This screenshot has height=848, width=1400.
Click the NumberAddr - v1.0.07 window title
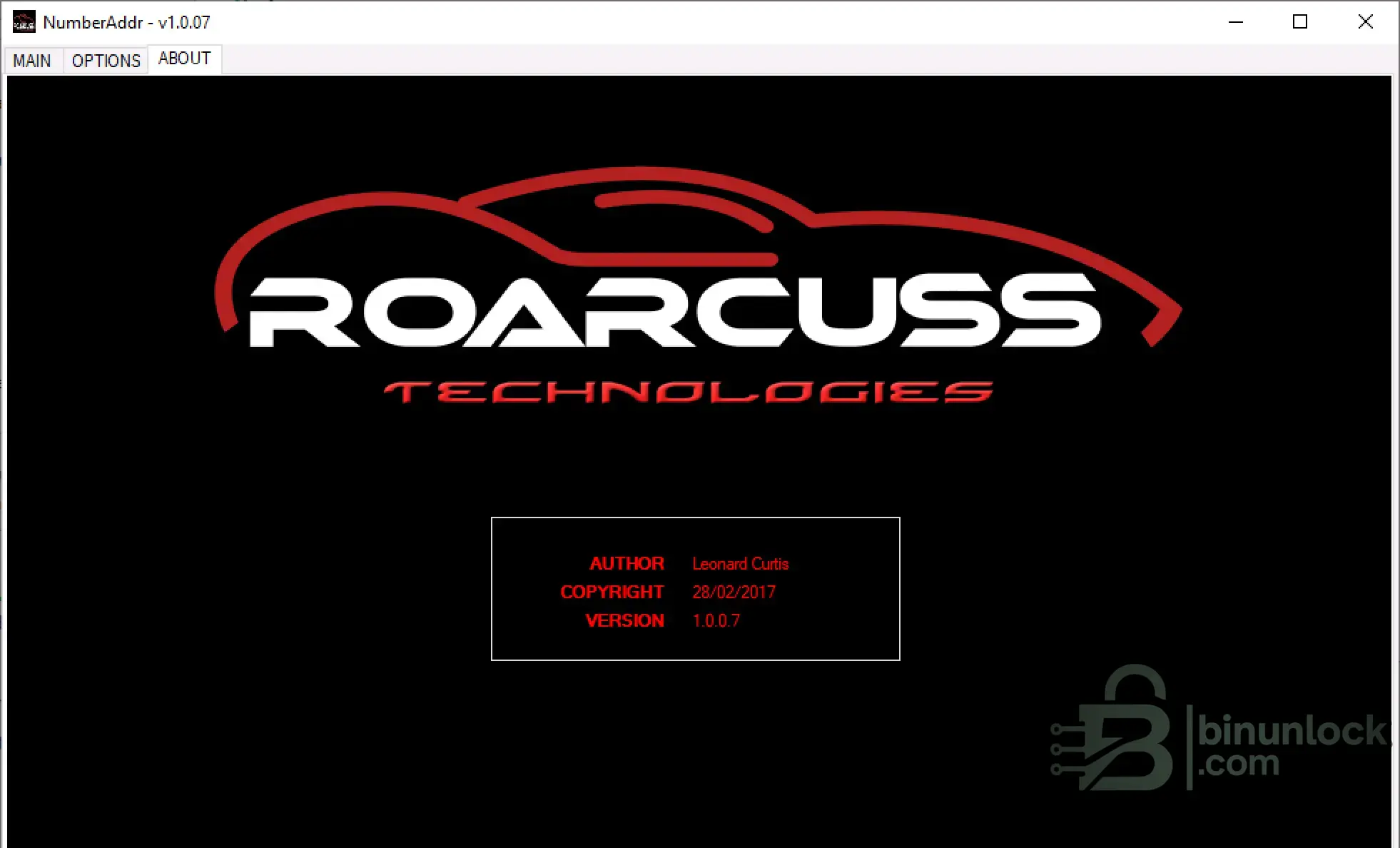pyautogui.click(x=127, y=23)
